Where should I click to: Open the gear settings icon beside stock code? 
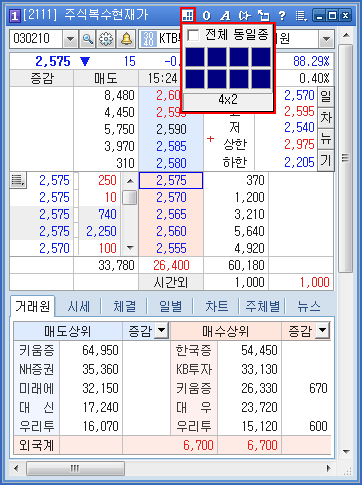(106, 39)
